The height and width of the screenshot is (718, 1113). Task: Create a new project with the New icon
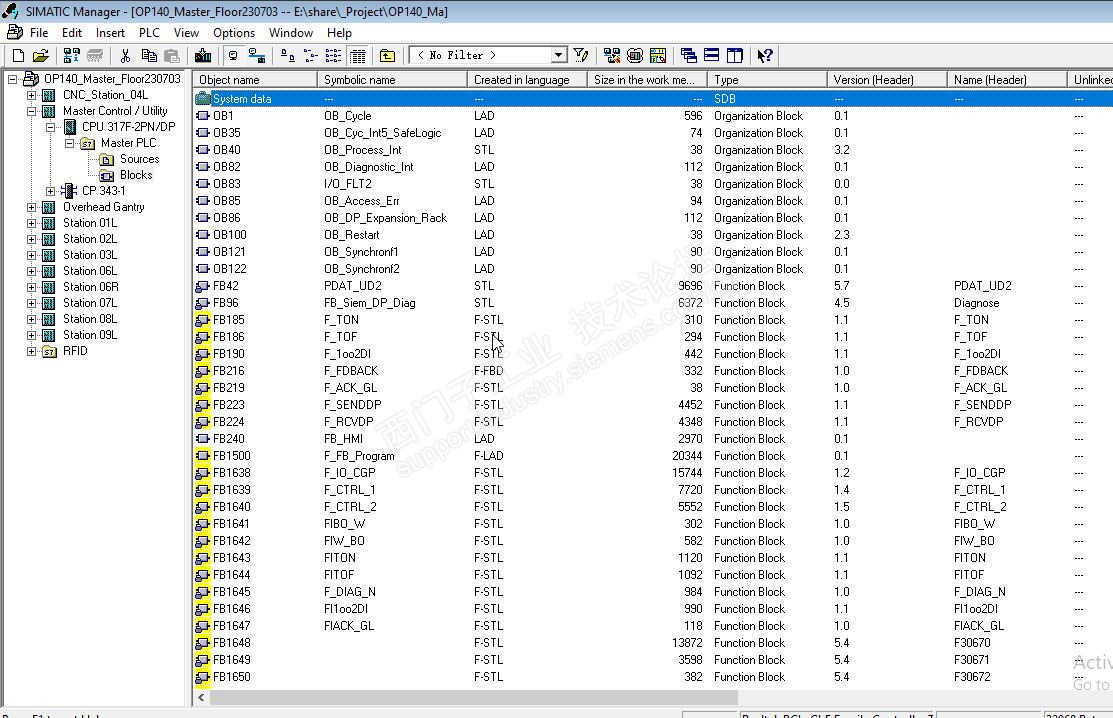point(18,55)
